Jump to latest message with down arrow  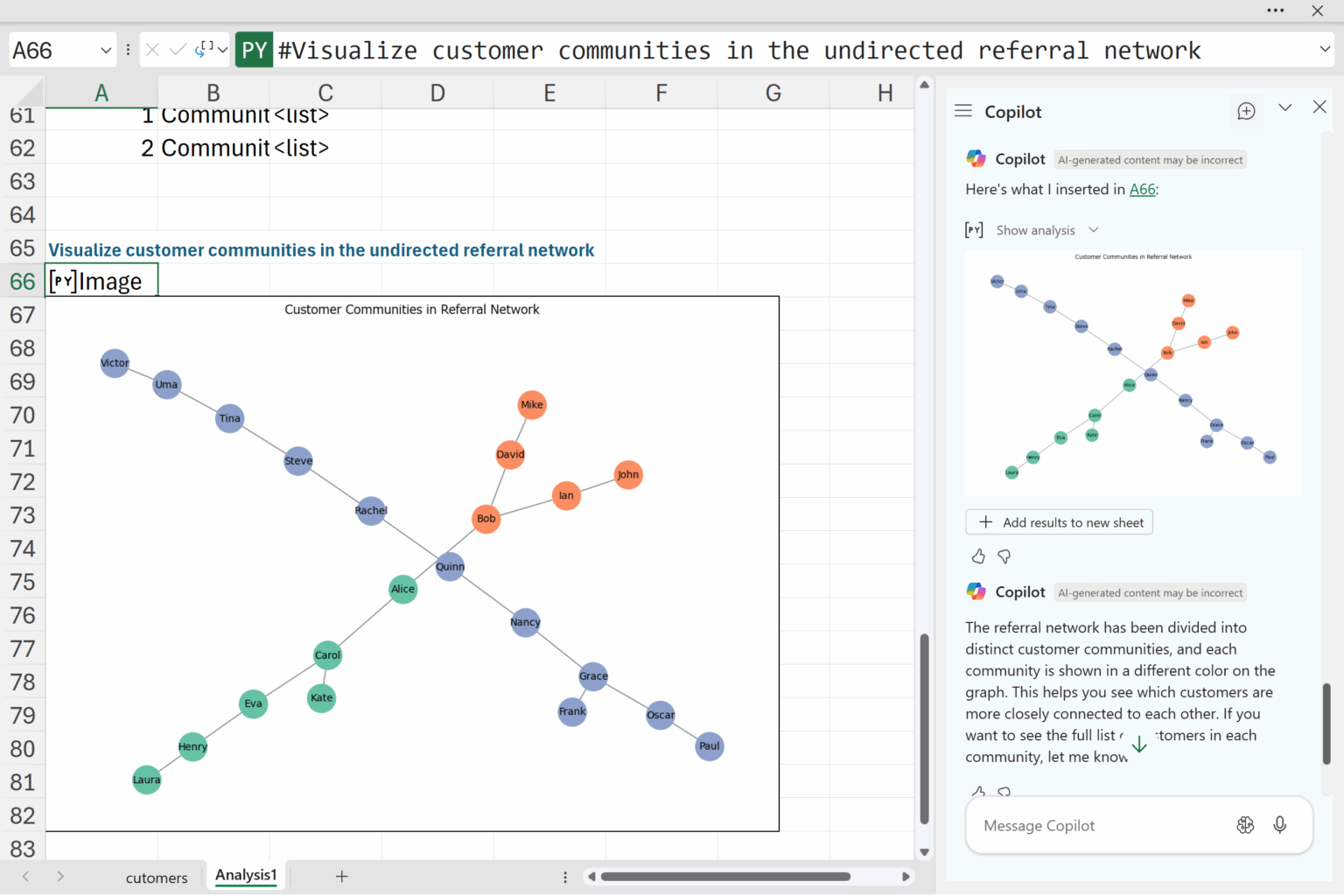pos(1139,745)
